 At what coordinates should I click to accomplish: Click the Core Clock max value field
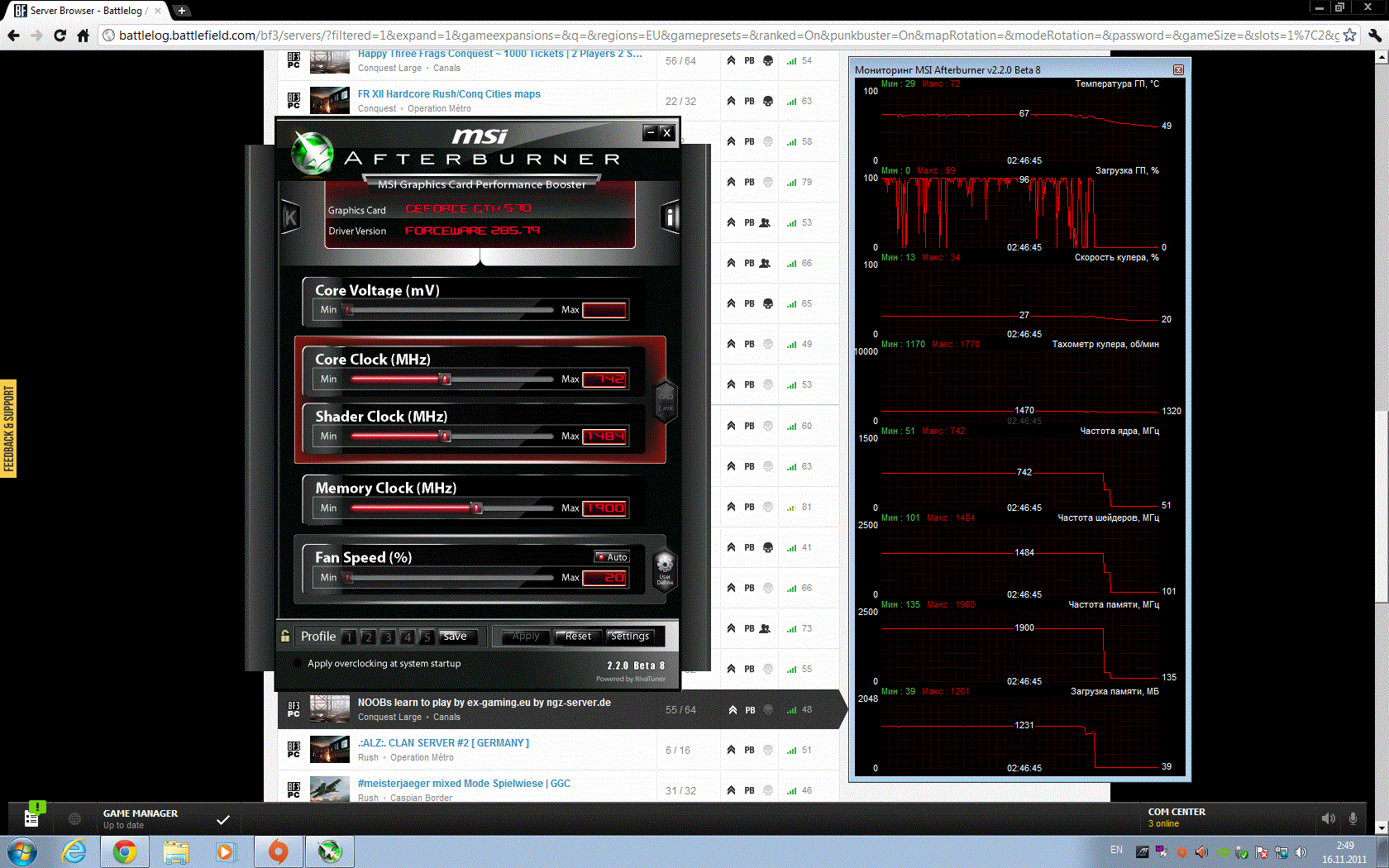(x=605, y=379)
